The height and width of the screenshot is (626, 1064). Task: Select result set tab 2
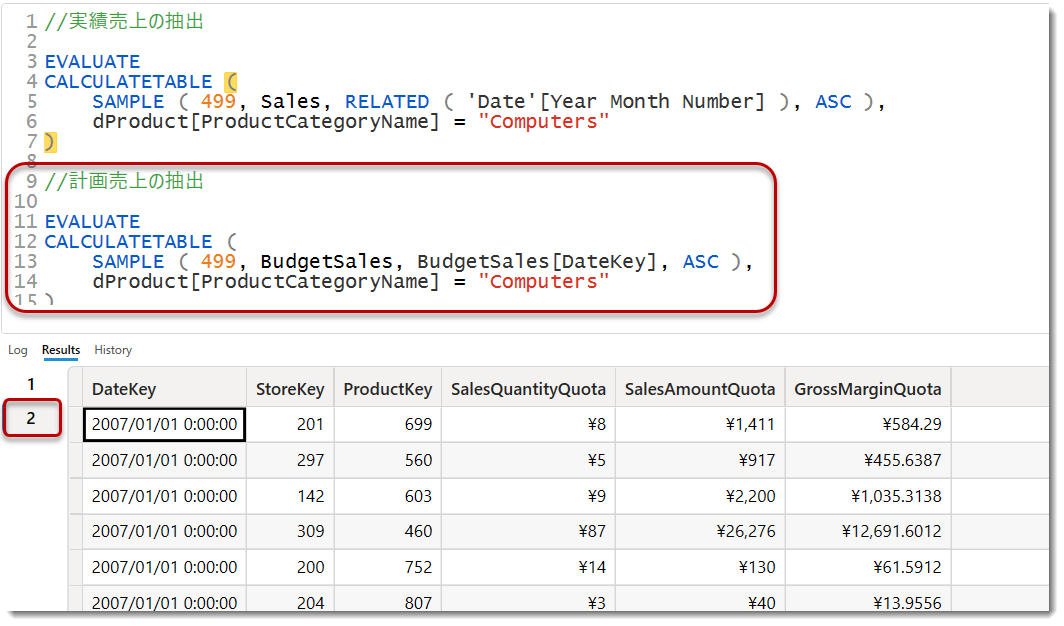pos(31,418)
